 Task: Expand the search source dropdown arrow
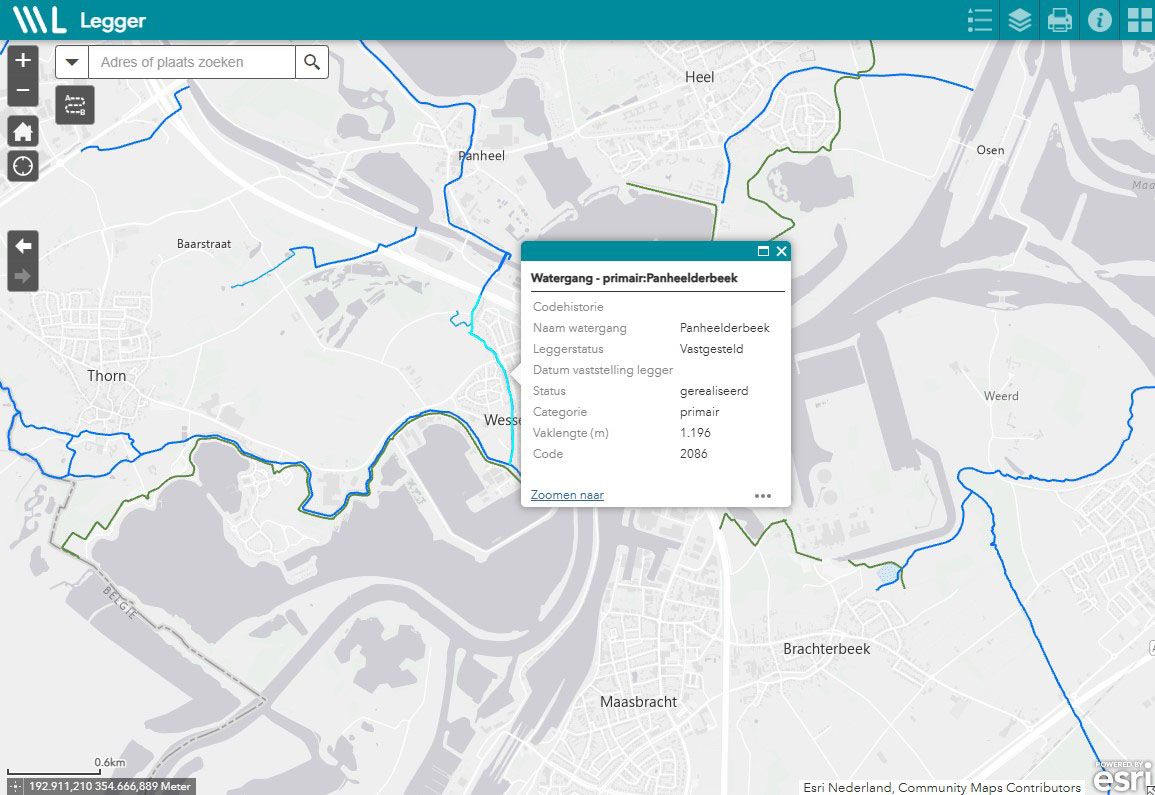tap(71, 61)
